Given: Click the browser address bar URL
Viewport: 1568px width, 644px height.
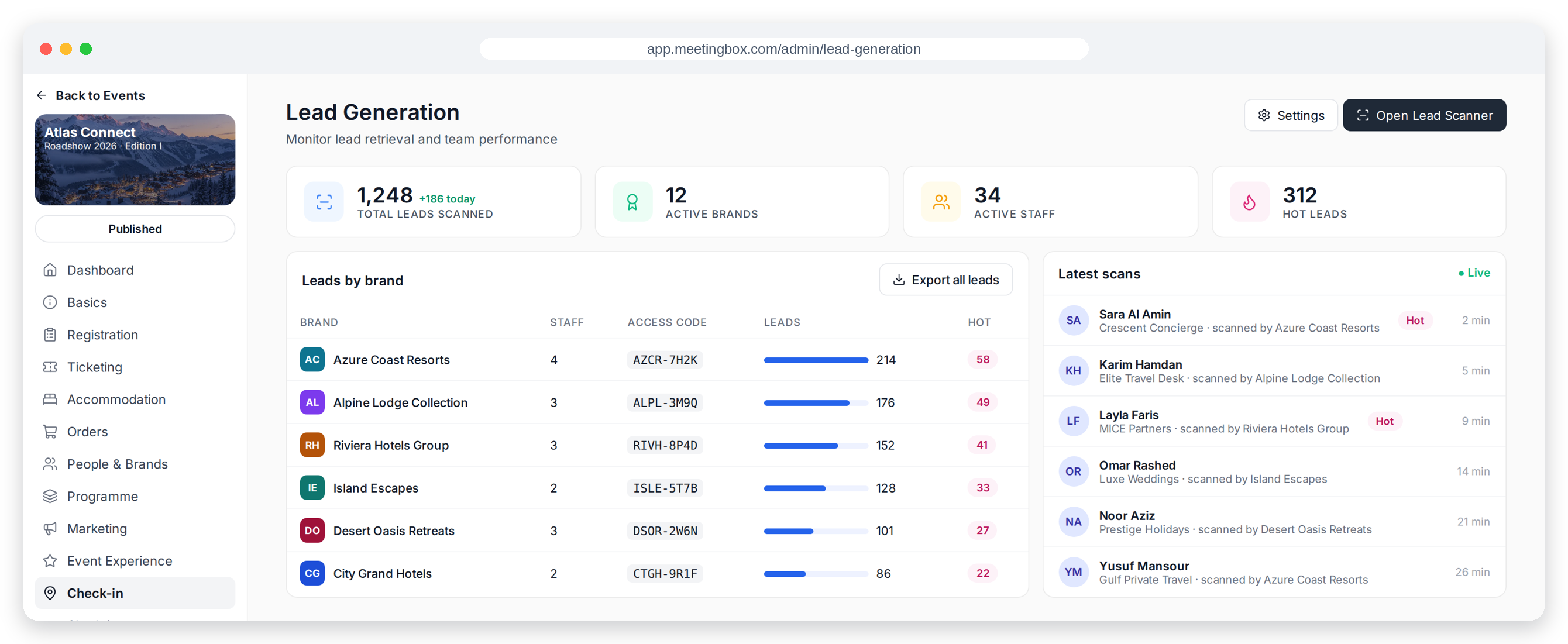Looking at the screenshot, I should point(783,49).
